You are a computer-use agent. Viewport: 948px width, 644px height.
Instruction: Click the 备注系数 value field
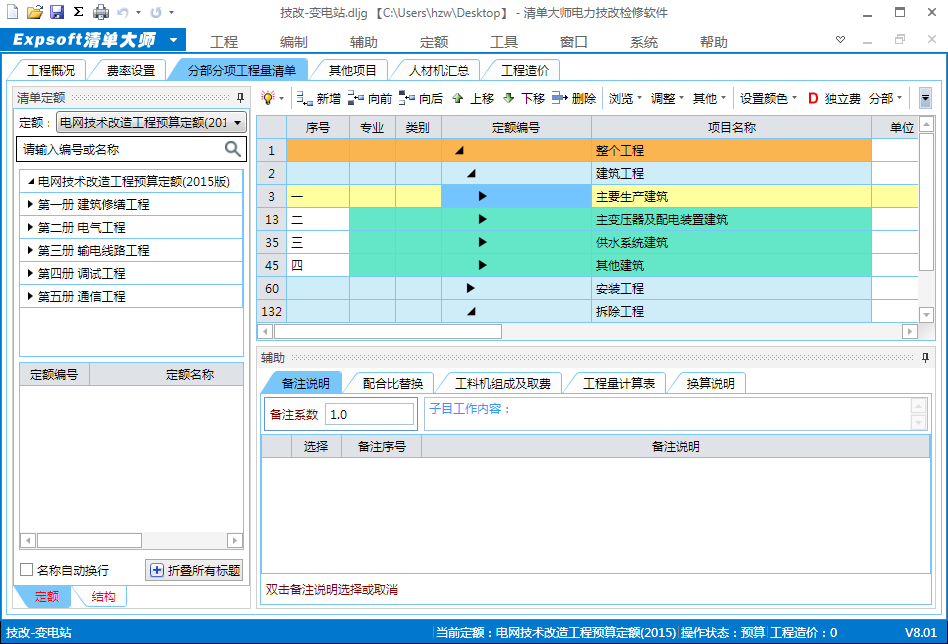369,414
